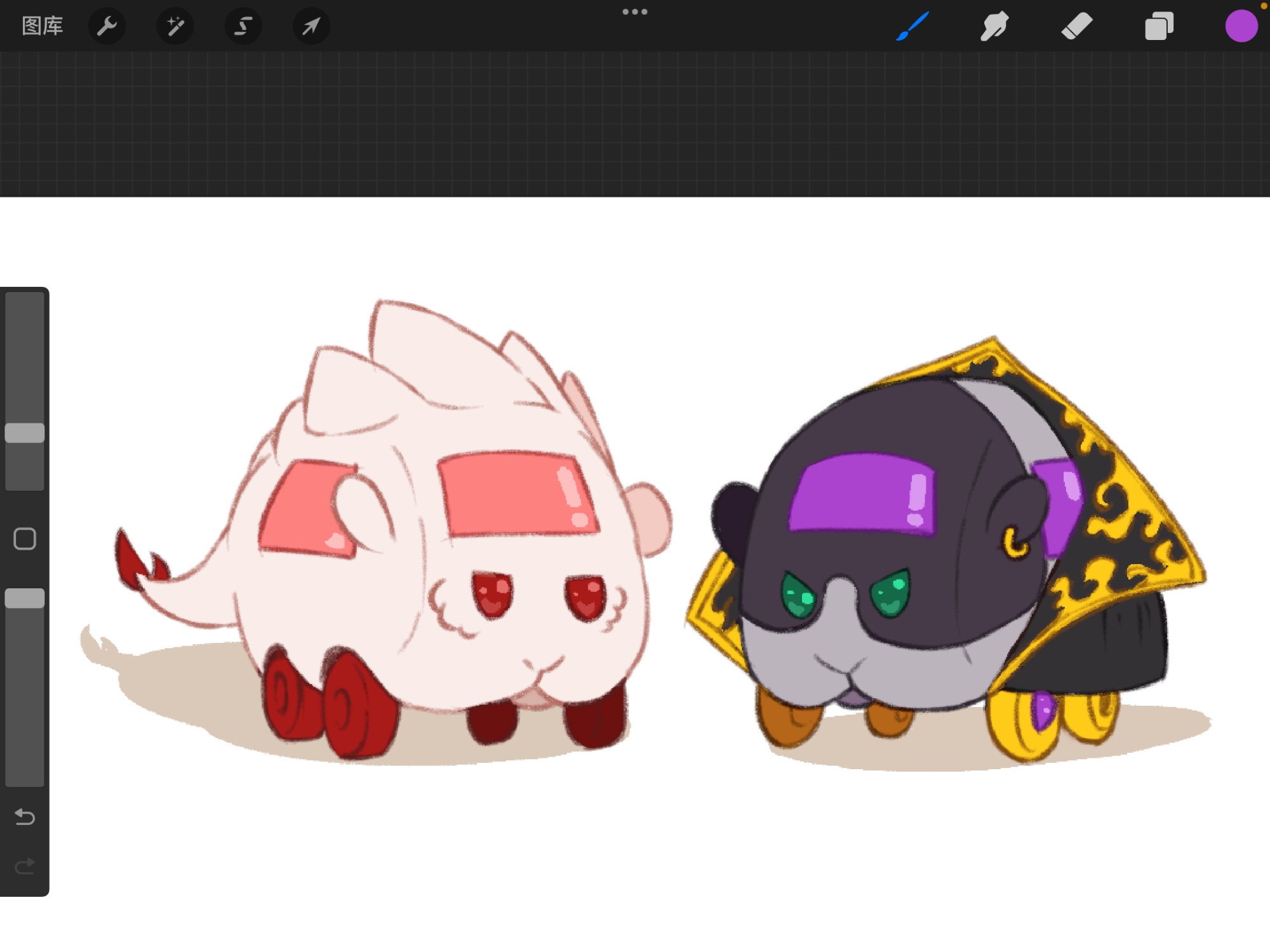
Task: Open the Gallery (图库) view
Action: tap(42, 26)
